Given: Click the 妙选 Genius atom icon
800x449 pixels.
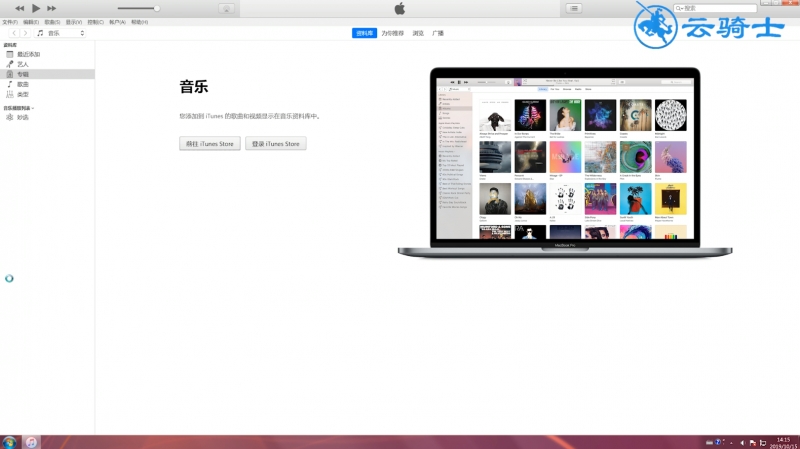Looking at the screenshot, I should [x=9, y=117].
